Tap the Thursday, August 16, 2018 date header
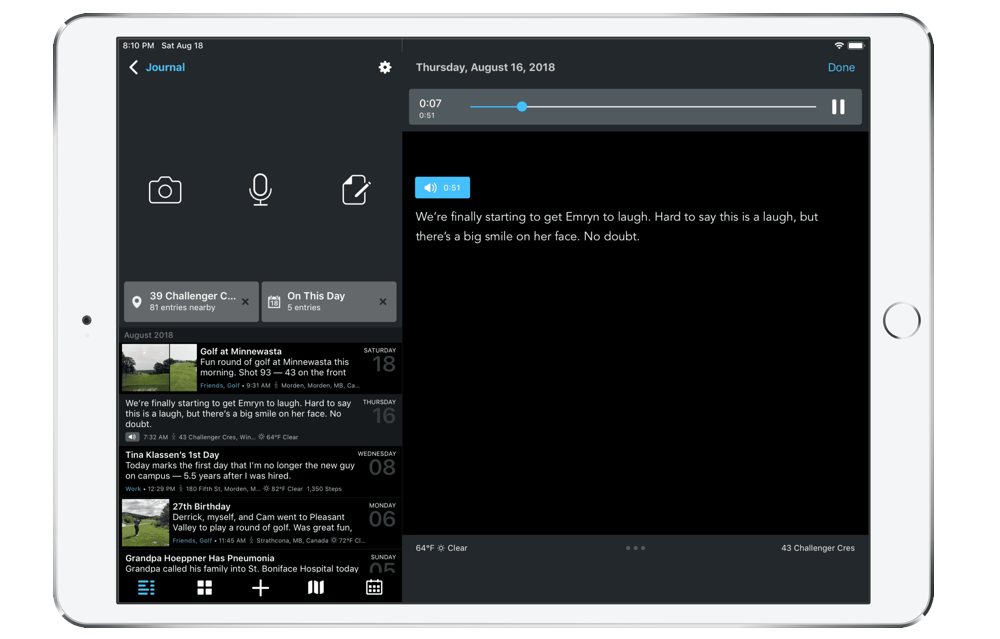 tap(485, 68)
